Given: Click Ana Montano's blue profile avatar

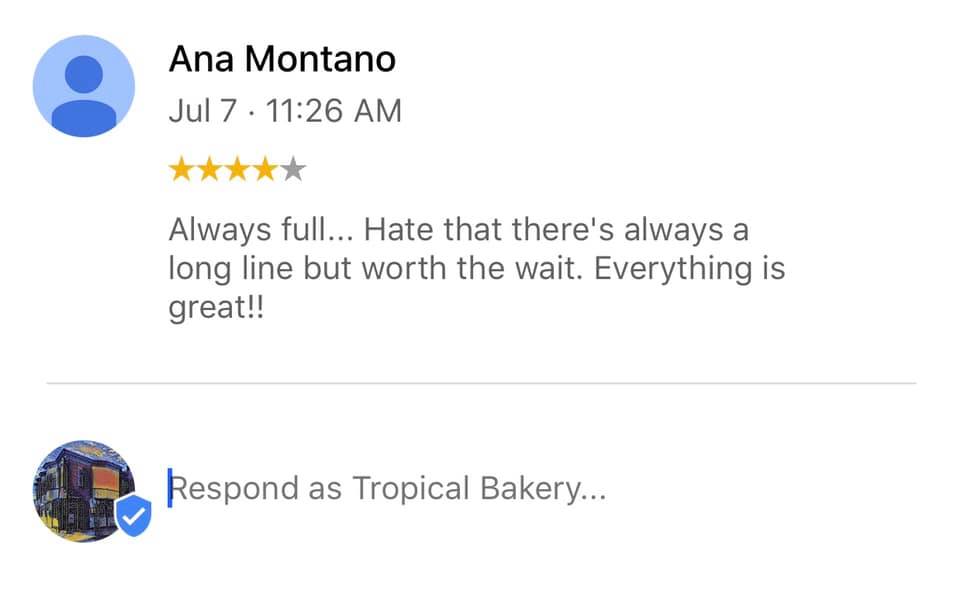Looking at the screenshot, I should tap(84, 86).
